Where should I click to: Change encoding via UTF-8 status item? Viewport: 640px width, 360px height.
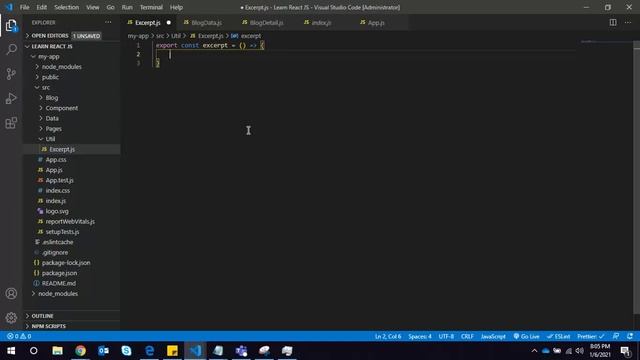pyautogui.click(x=446, y=336)
